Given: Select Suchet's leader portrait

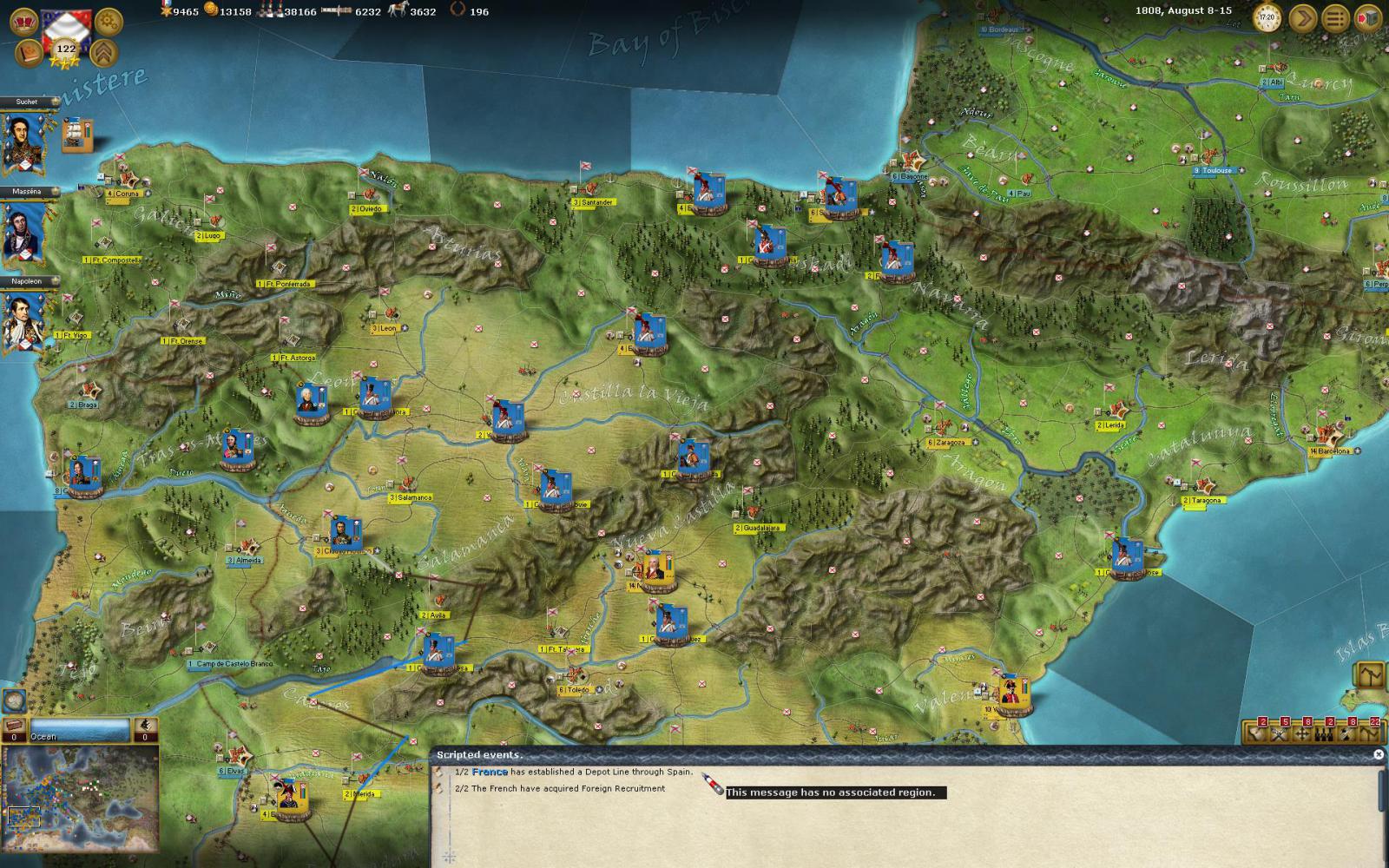Looking at the screenshot, I should 24,143.
